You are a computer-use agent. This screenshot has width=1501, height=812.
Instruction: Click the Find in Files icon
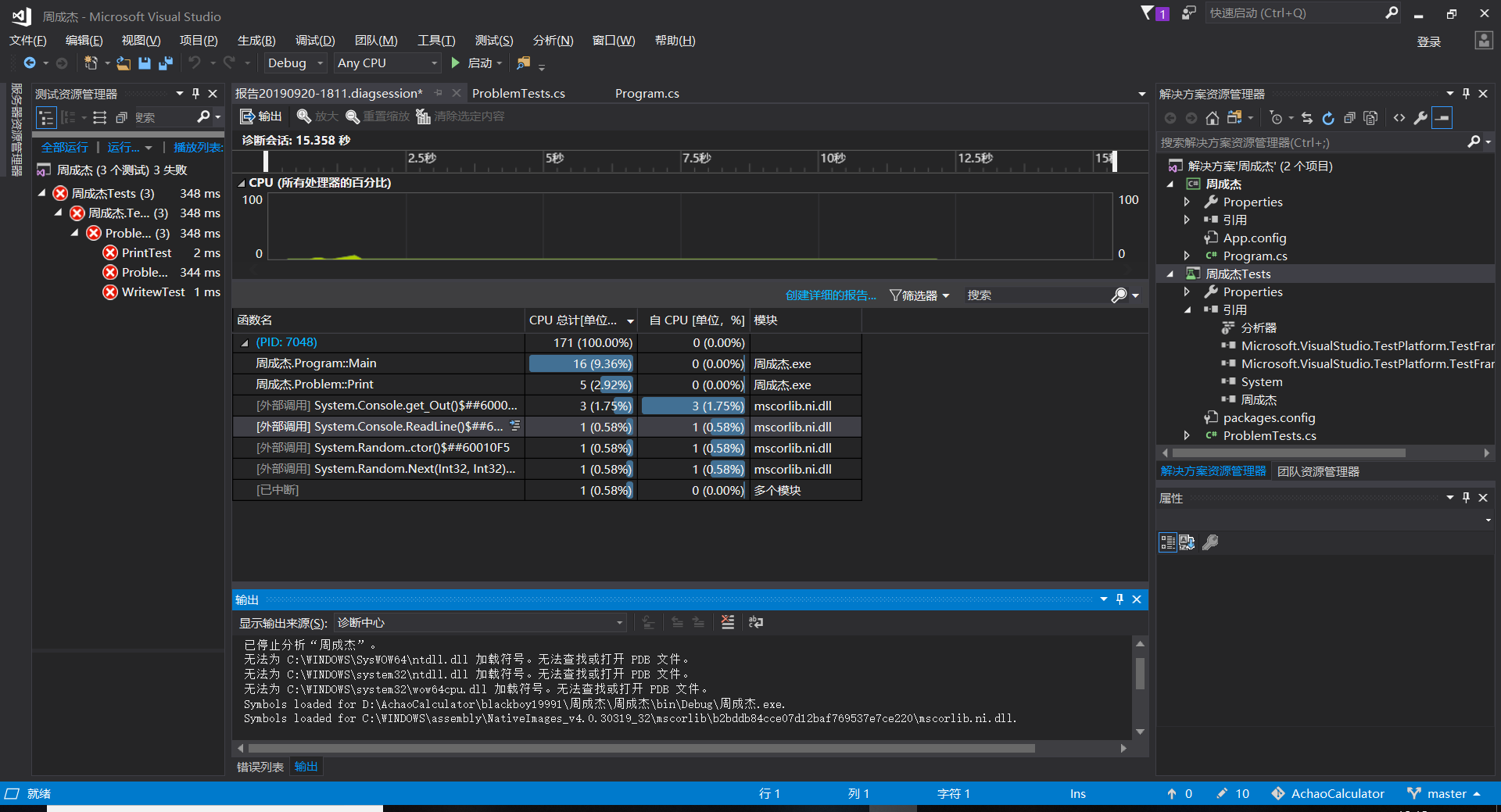[x=523, y=63]
